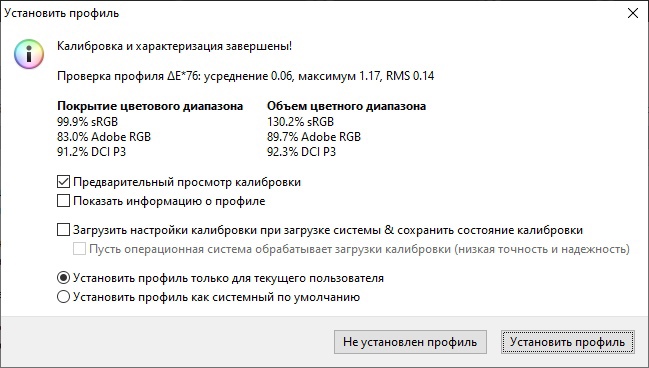Viewport: 649px width, 368px height.
Task: Tick the Пусть операционная система обрабатывает checkbox
Action: pyautogui.click(x=79, y=249)
